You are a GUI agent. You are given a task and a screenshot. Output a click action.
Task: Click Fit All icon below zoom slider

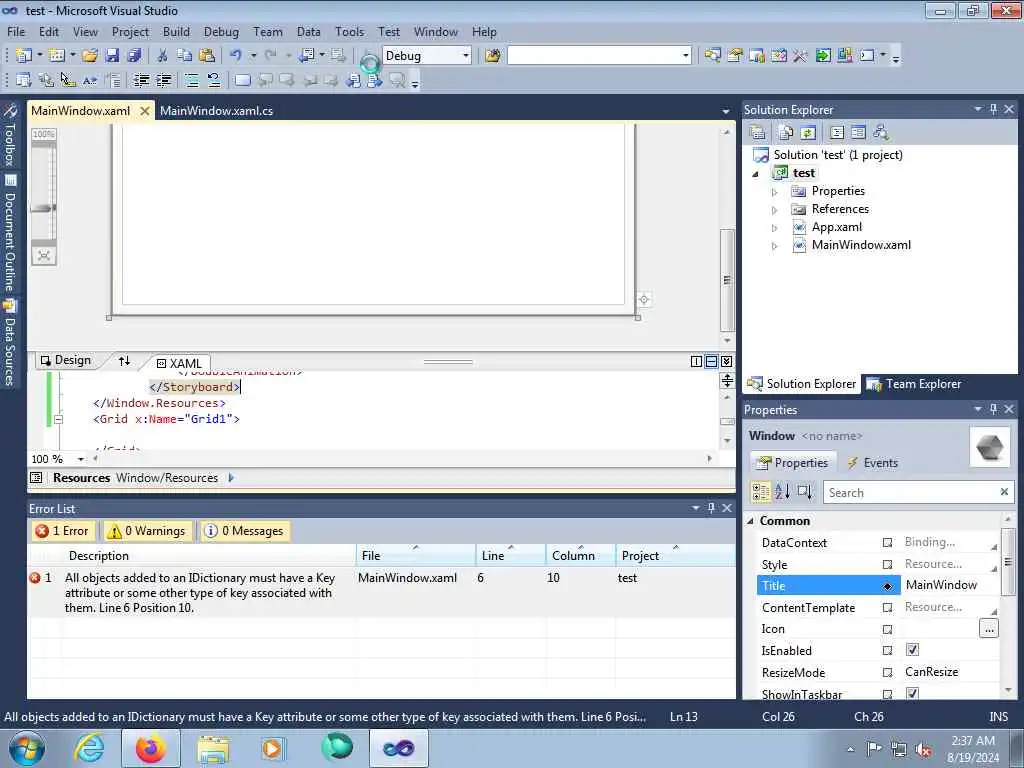(x=44, y=255)
